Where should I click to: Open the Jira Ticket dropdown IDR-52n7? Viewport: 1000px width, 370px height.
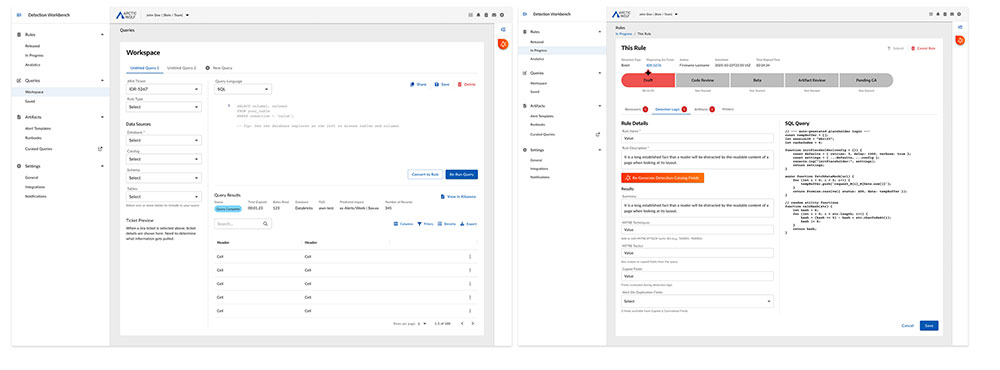[x=165, y=89]
